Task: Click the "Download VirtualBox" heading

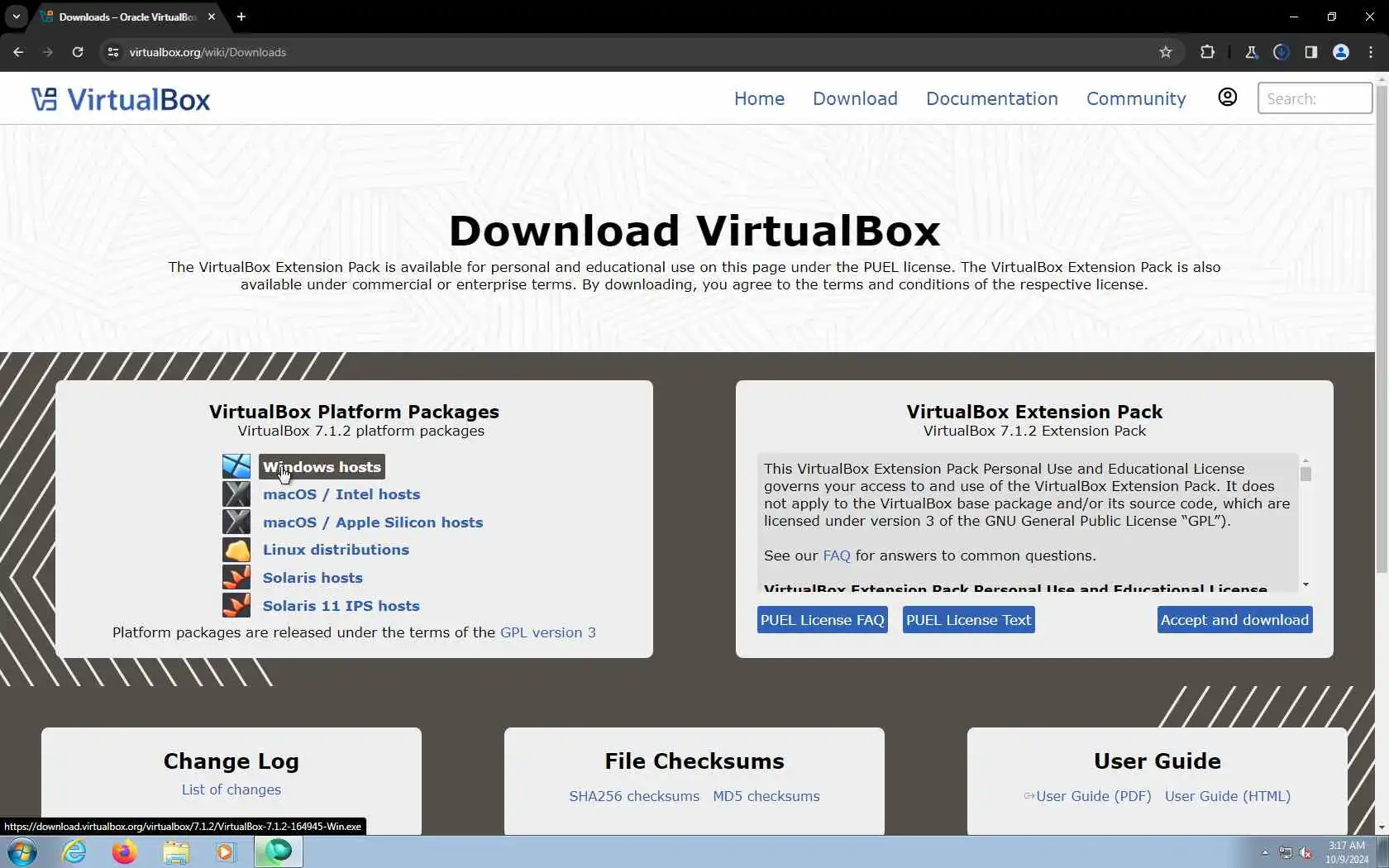Action: click(694, 231)
